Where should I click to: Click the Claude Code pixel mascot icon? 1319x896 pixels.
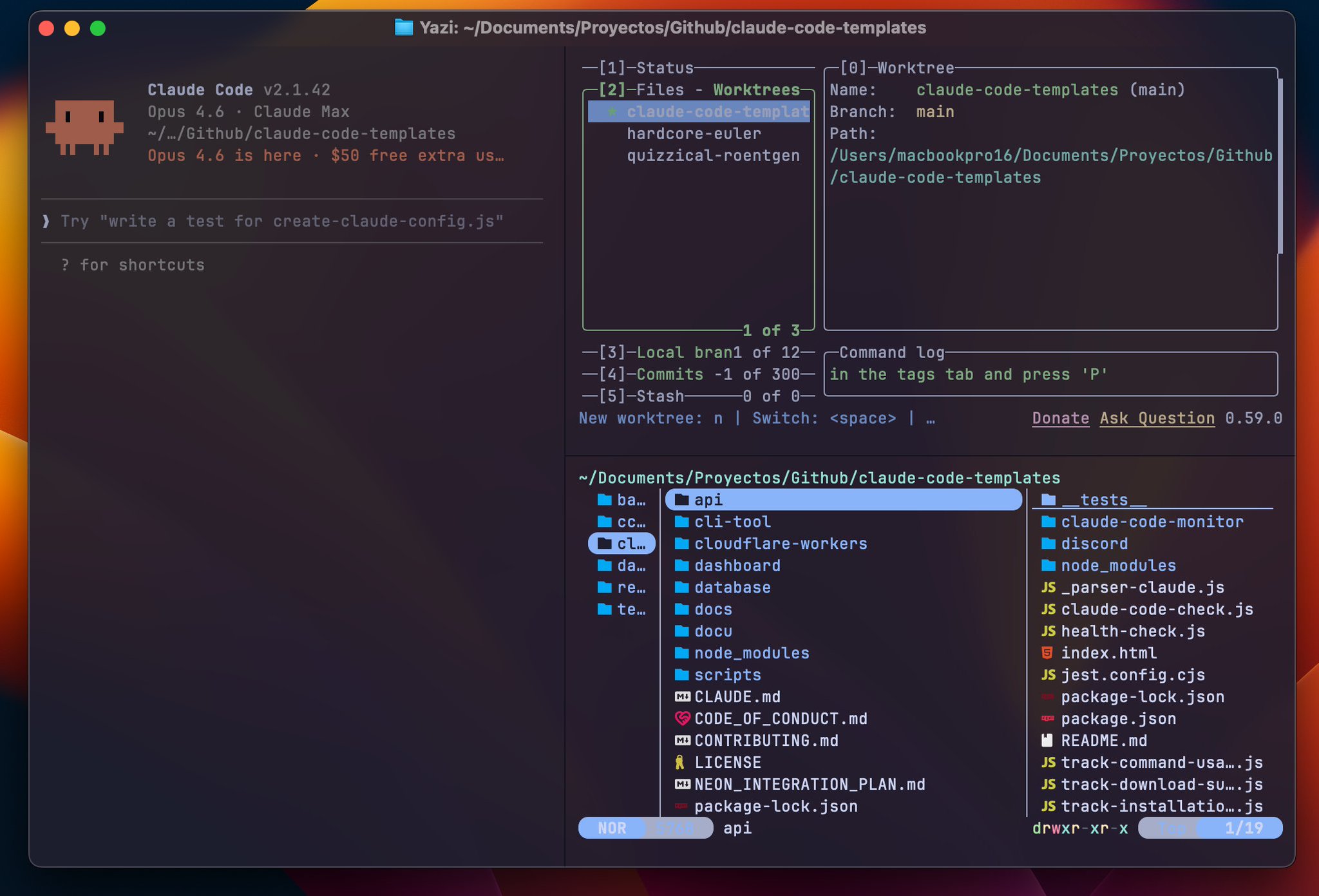click(84, 128)
